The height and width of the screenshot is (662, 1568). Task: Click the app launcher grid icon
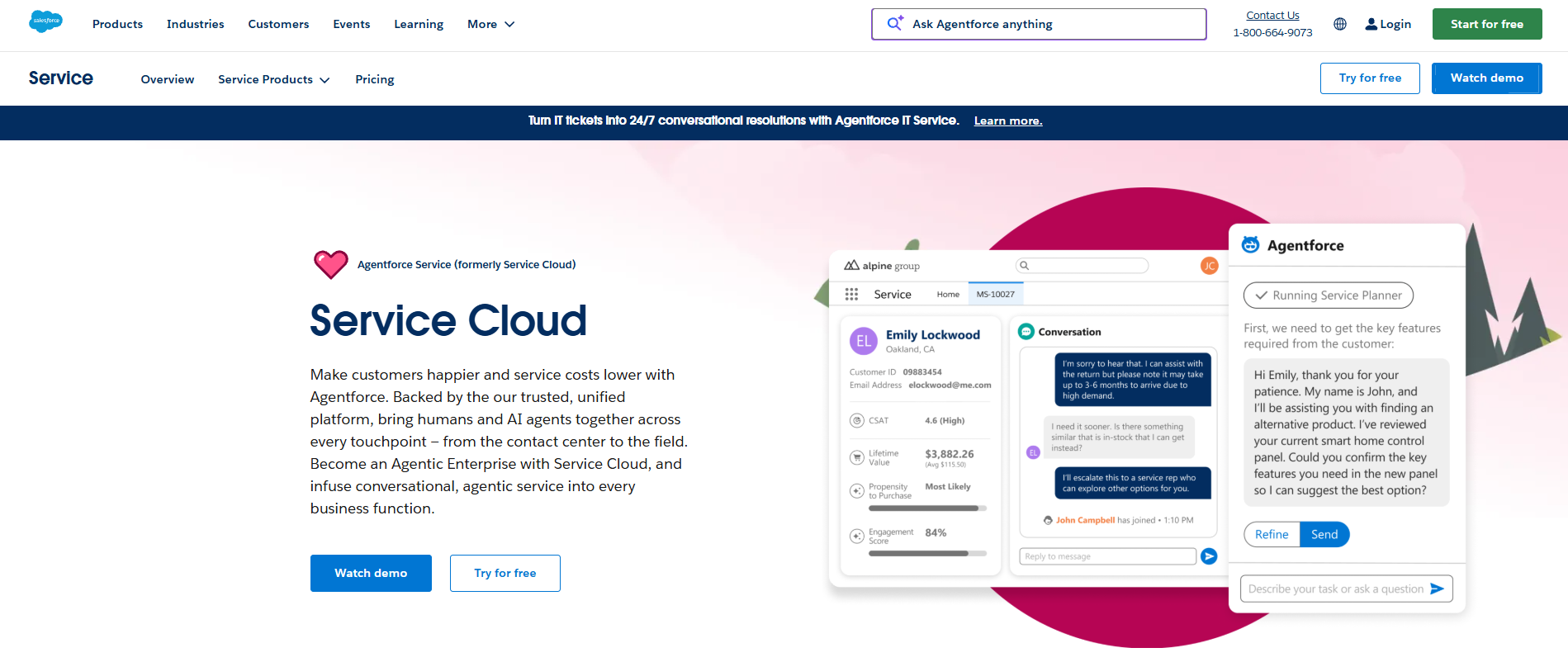click(x=851, y=294)
